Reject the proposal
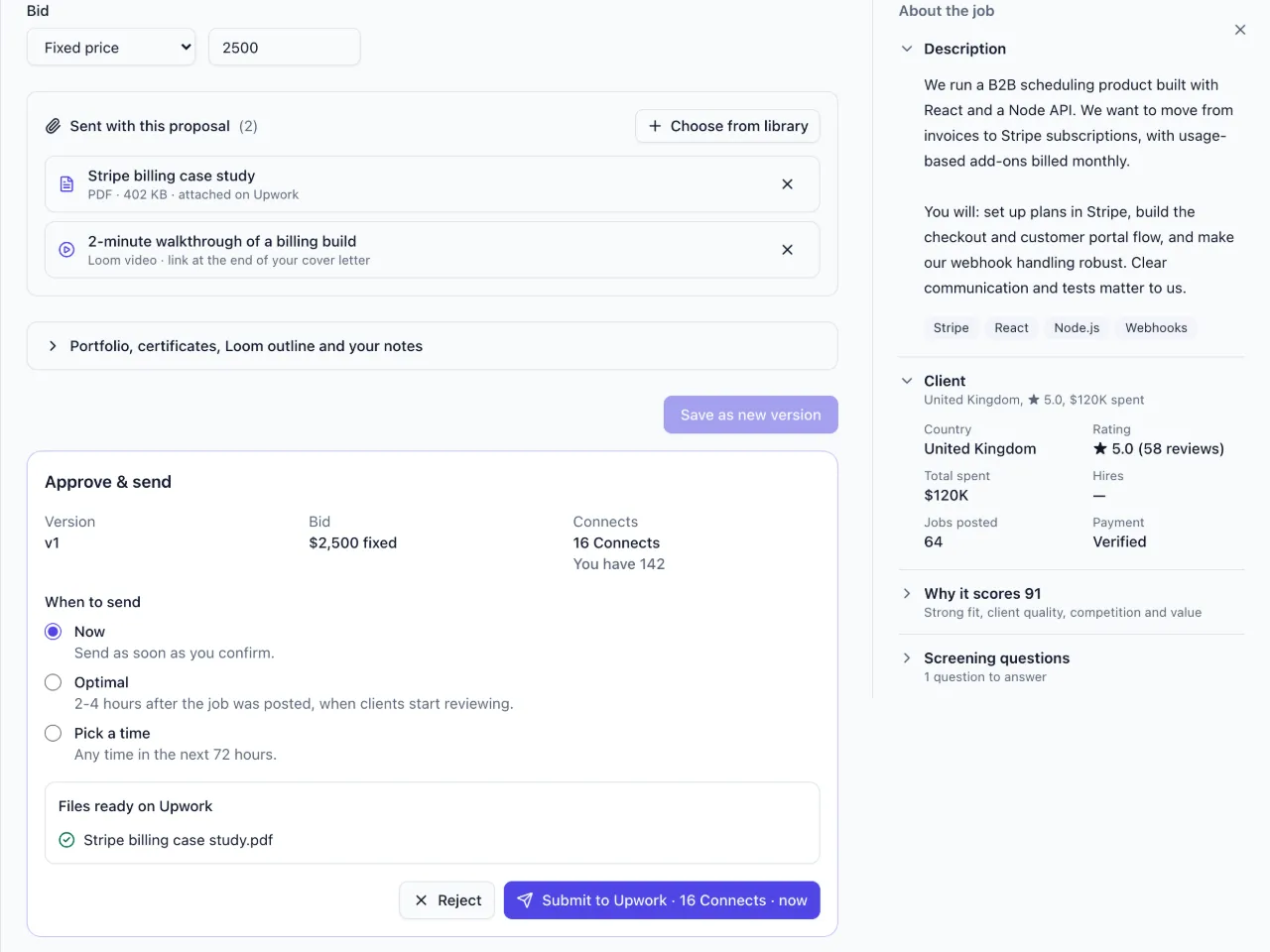This screenshot has width=1270, height=952. click(x=447, y=900)
